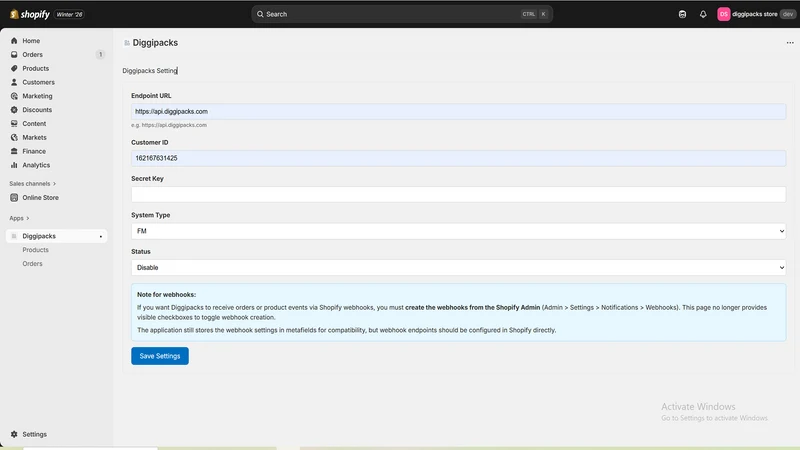Select Diggipacks app in sidebar
The width and height of the screenshot is (800, 450).
(56, 236)
